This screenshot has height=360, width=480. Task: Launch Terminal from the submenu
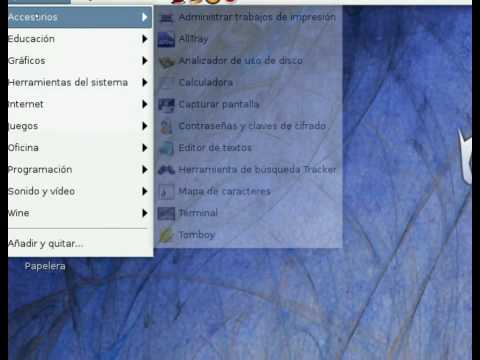point(248,213)
